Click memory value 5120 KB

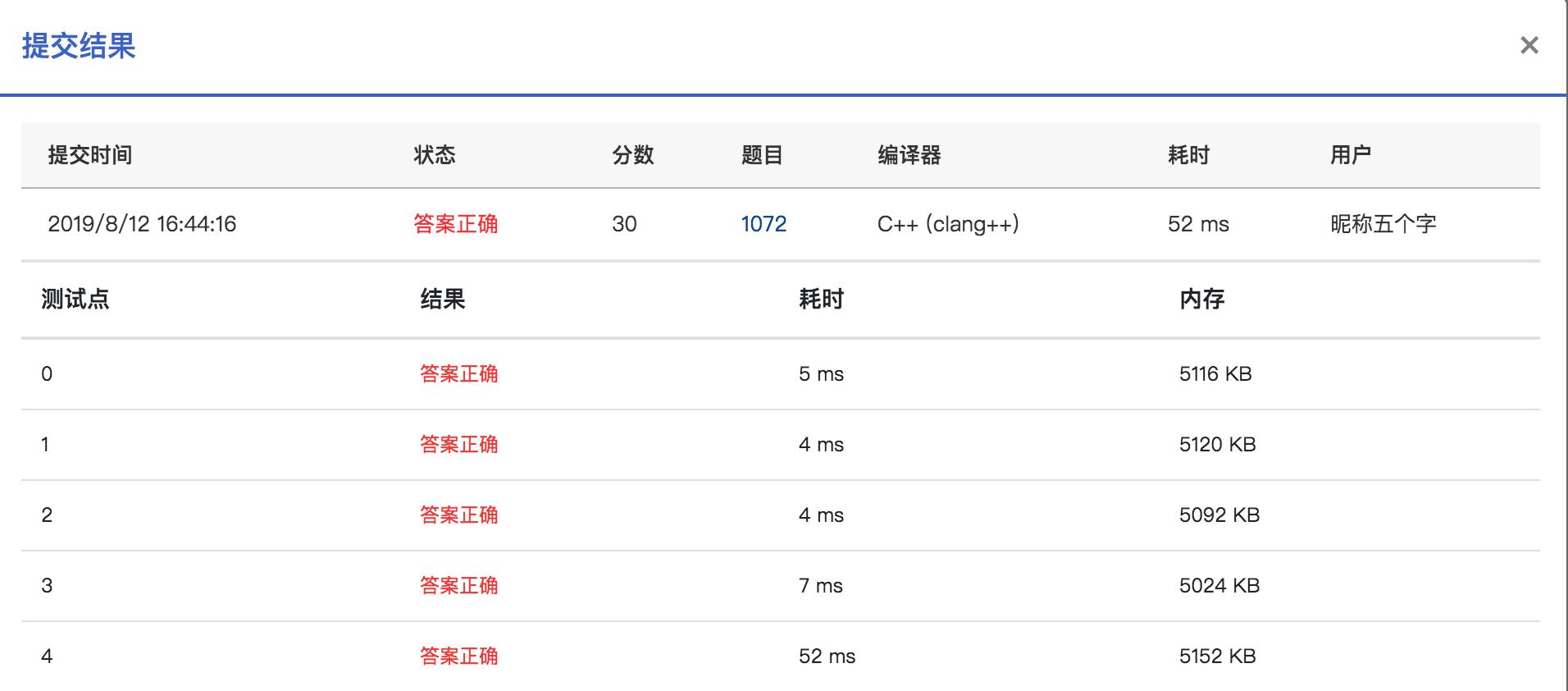tap(1218, 445)
